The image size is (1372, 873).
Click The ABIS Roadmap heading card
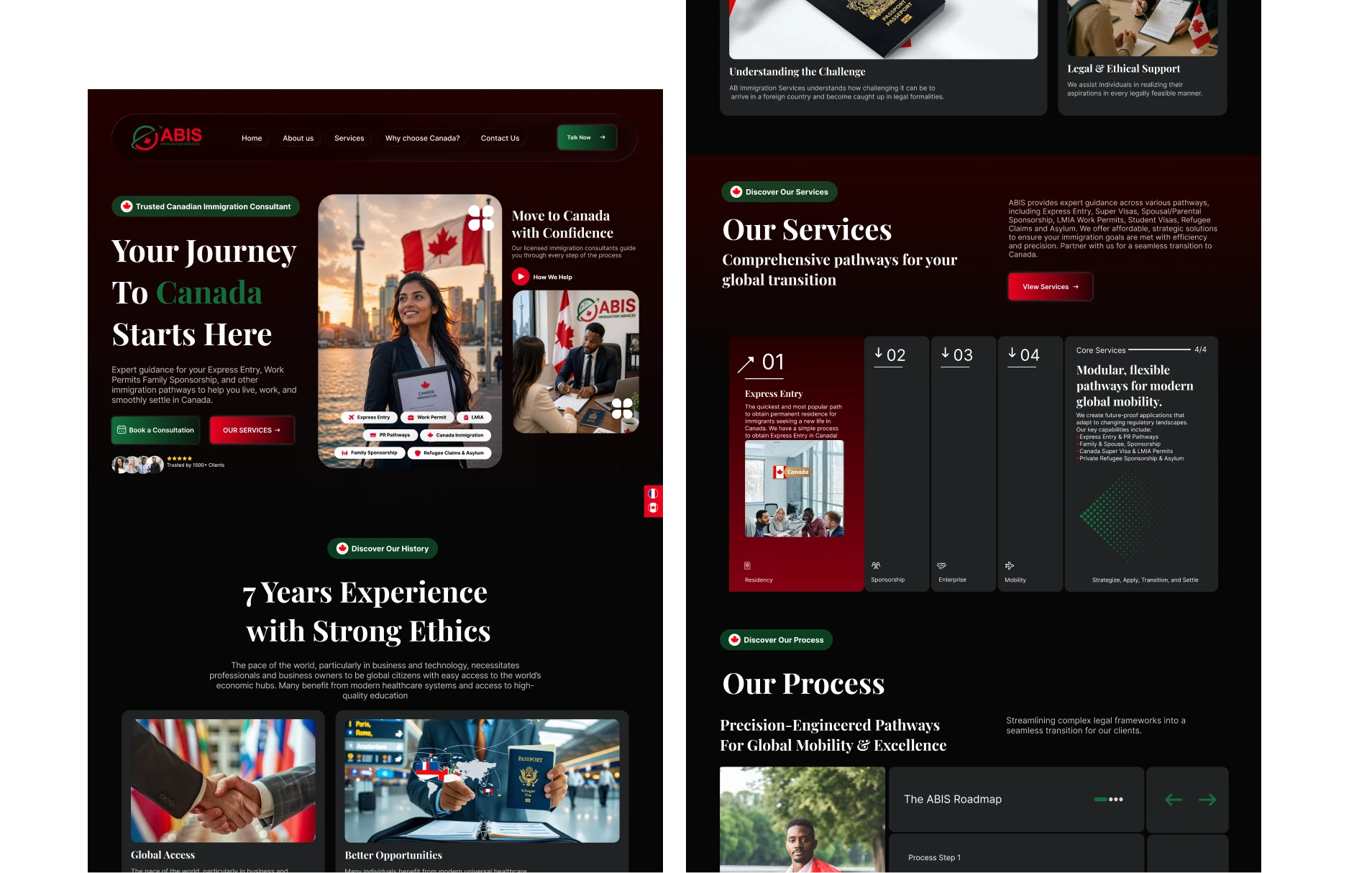coord(1016,800)
